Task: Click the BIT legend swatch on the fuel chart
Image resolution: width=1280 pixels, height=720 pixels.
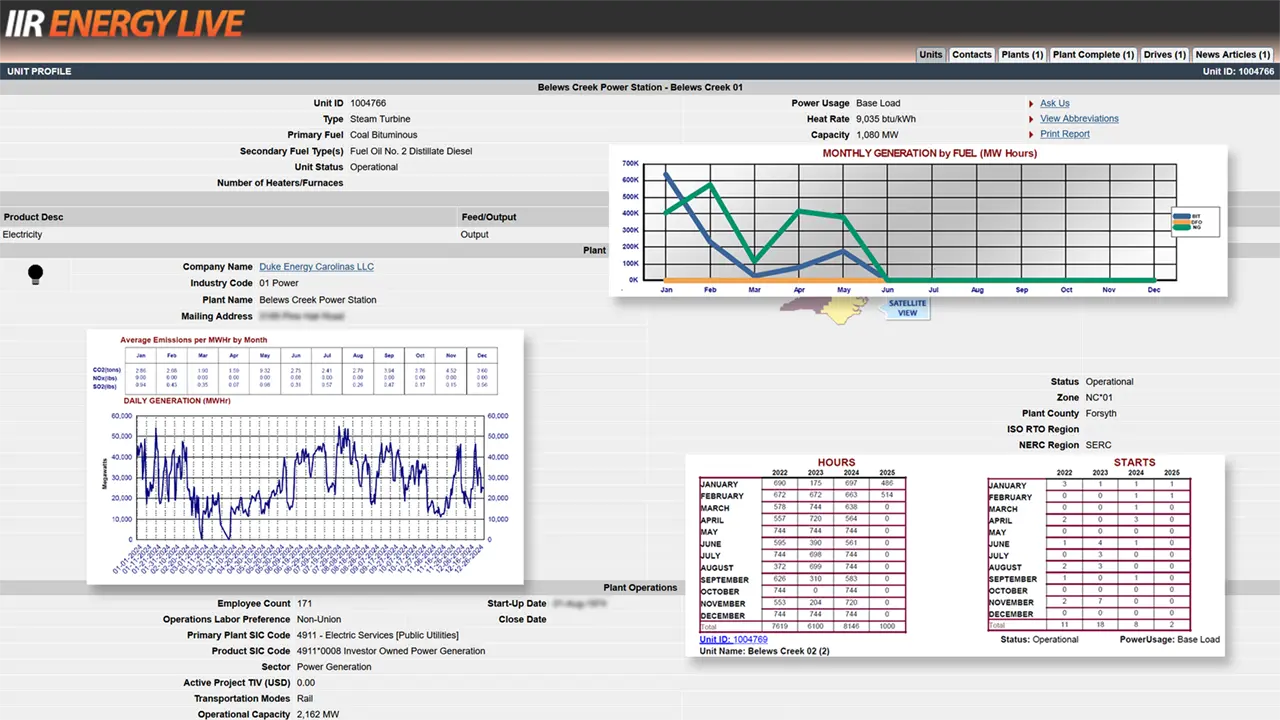Action: pyautogui.click(x=1182, y=216)
